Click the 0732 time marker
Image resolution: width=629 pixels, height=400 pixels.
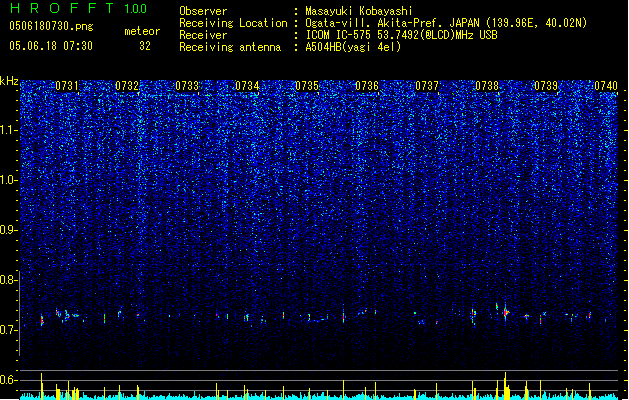click(127, 86)
